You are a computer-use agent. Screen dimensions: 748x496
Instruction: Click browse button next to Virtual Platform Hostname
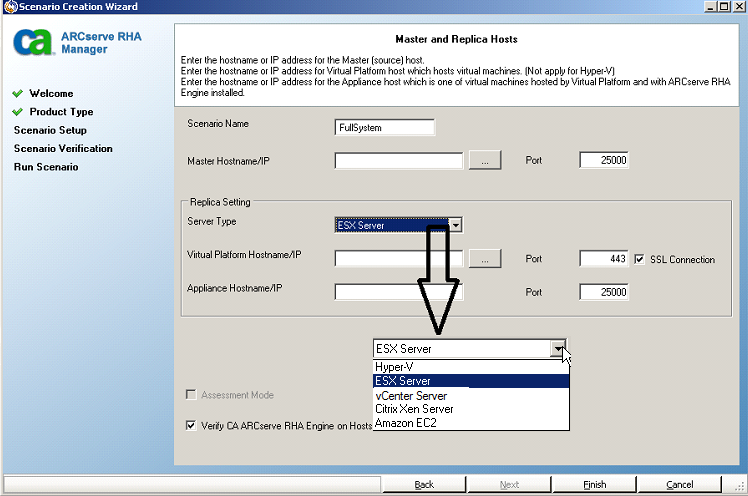(x=484, y=259)
